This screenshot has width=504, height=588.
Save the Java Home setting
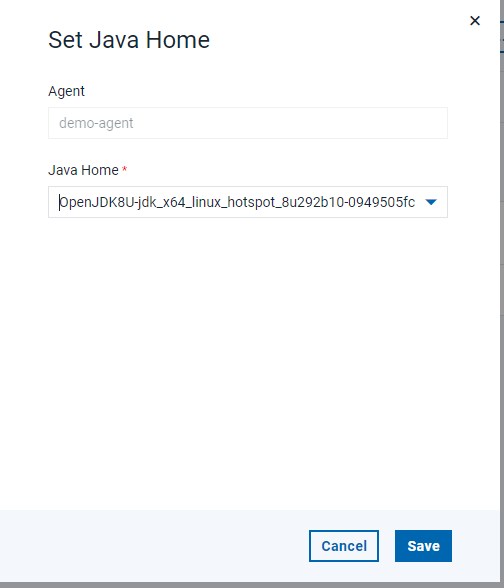(x=423, y=546)
